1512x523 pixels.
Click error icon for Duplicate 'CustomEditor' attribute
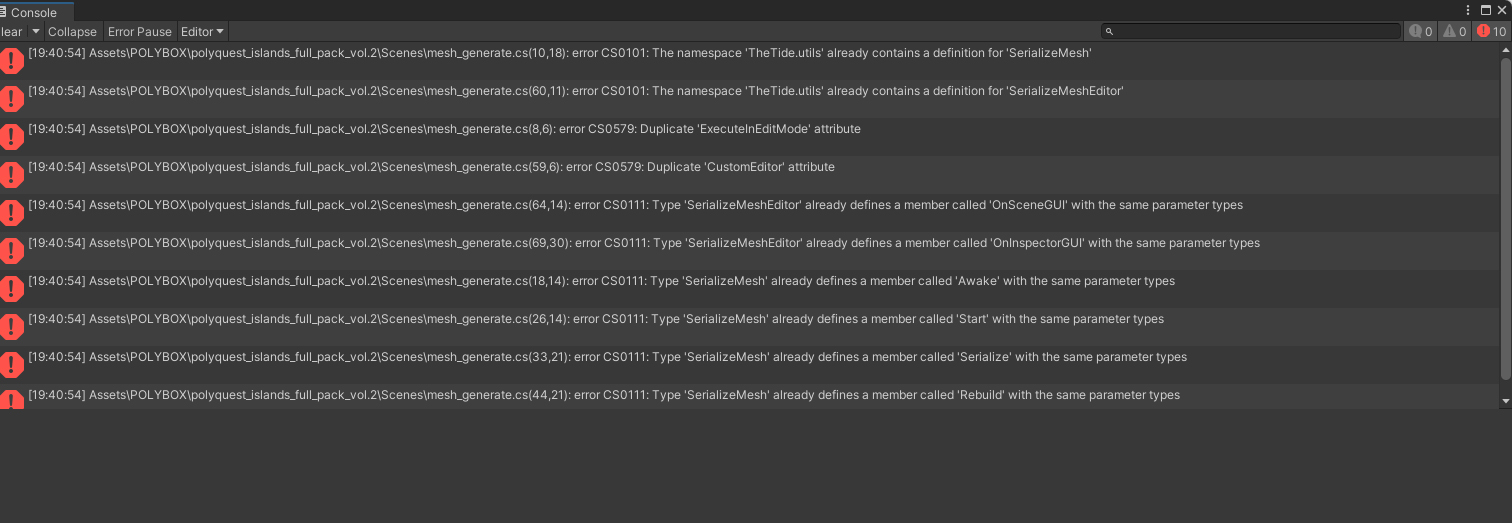point(11,175)
